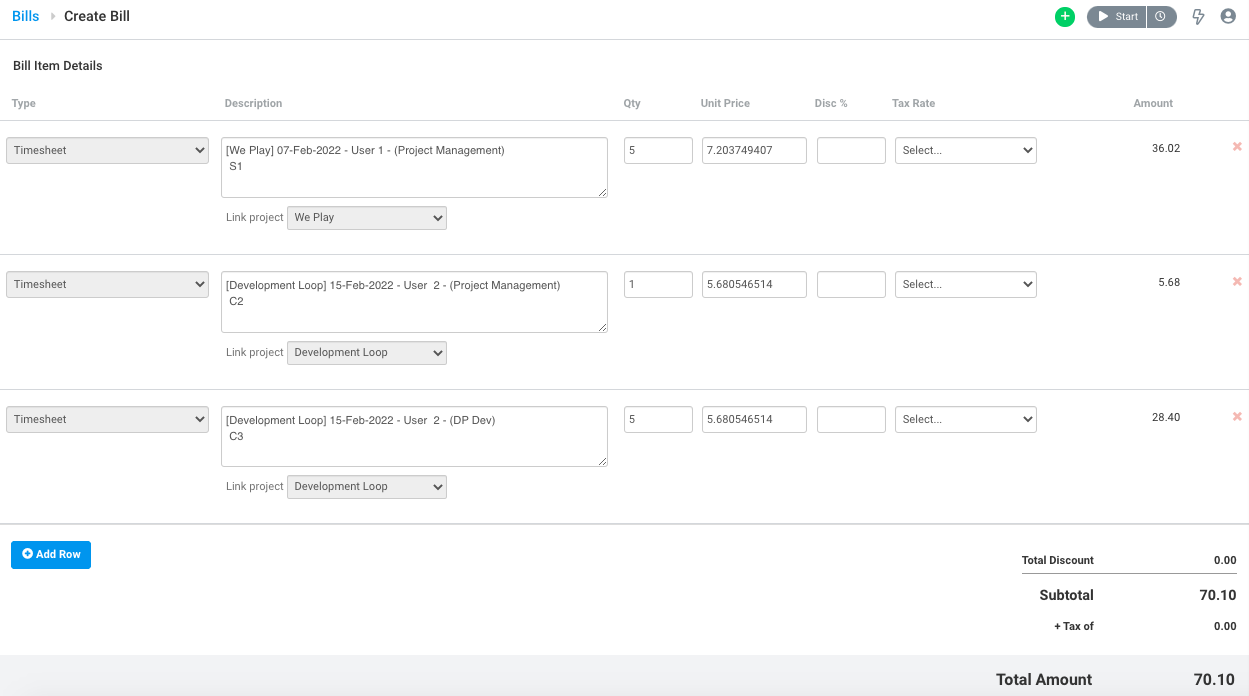Click the Description column header
The height and width of the screenshot is (696, 1249).
pos(253,103)
